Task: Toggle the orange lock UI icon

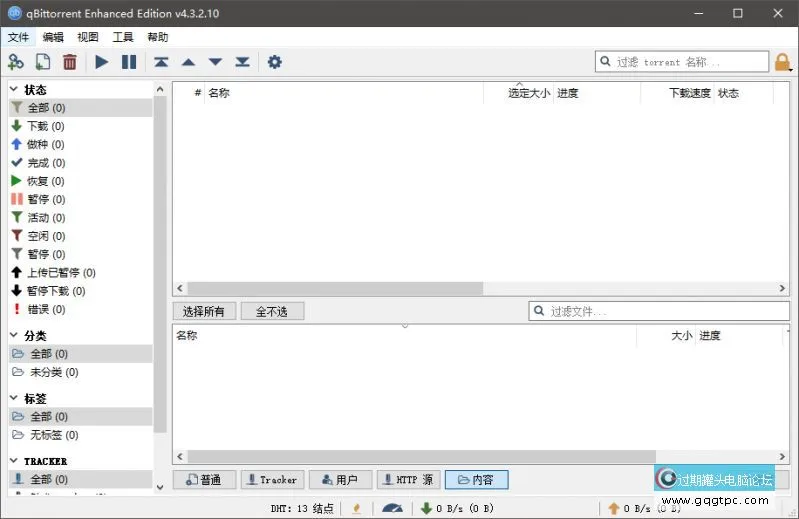Action: (x=783, y=62)
